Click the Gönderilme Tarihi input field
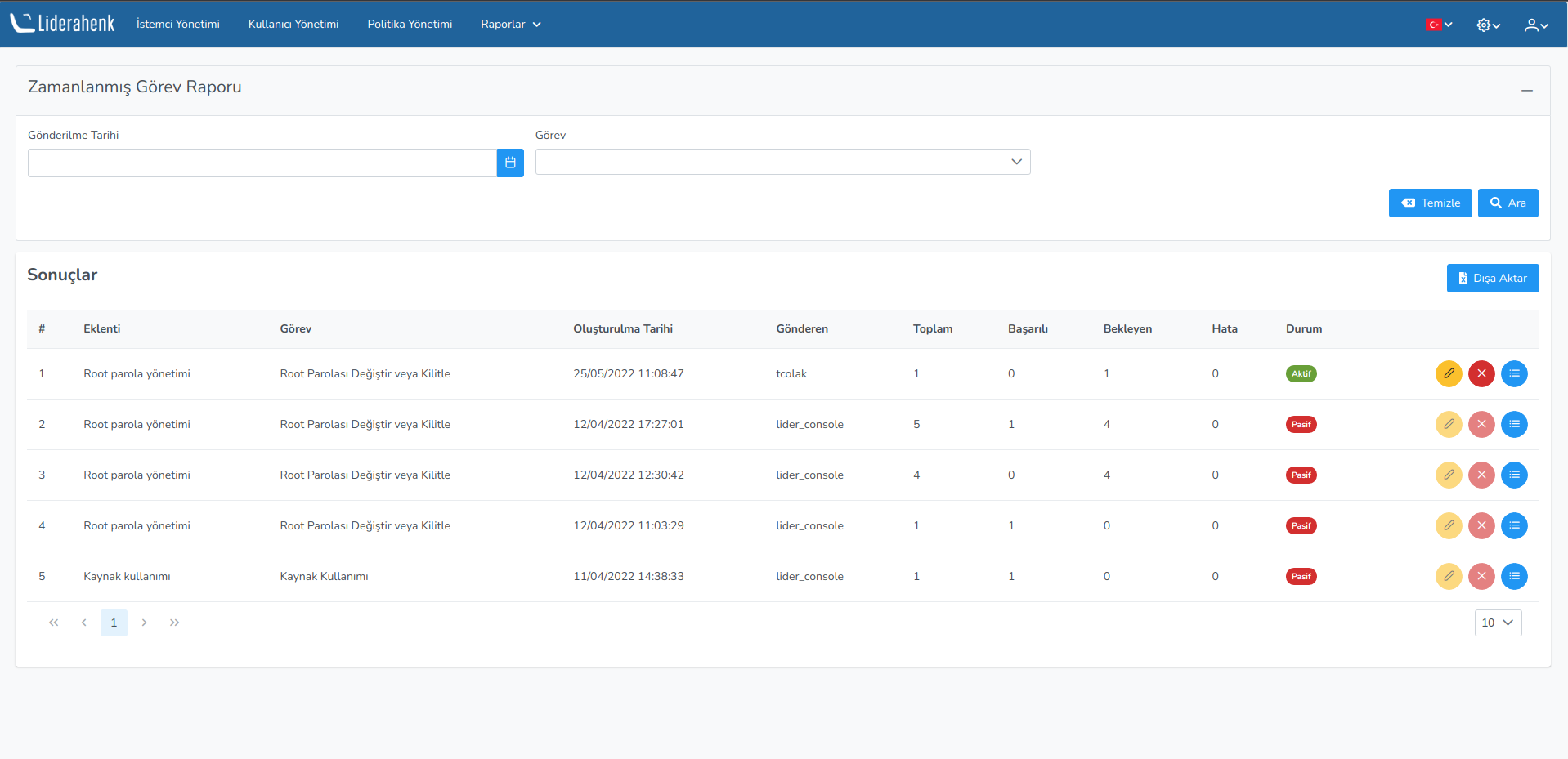 [x=262, y=163]
